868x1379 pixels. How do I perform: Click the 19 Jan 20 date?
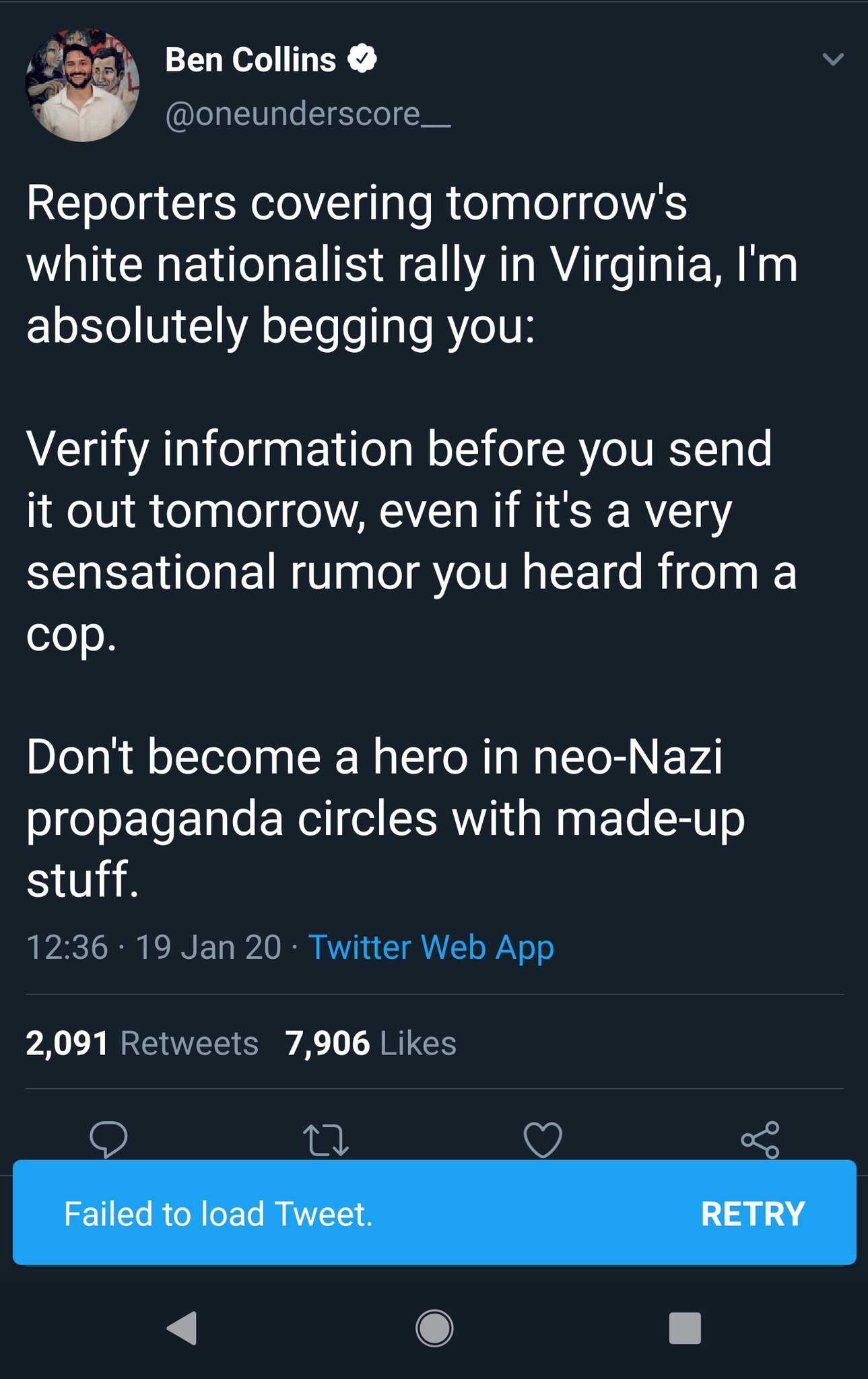(208, 947)
